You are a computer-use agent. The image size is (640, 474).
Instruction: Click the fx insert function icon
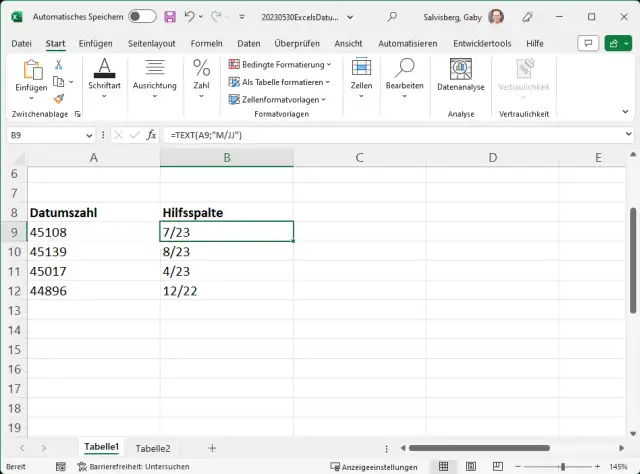pyautogui.click(x=152, y=134)
